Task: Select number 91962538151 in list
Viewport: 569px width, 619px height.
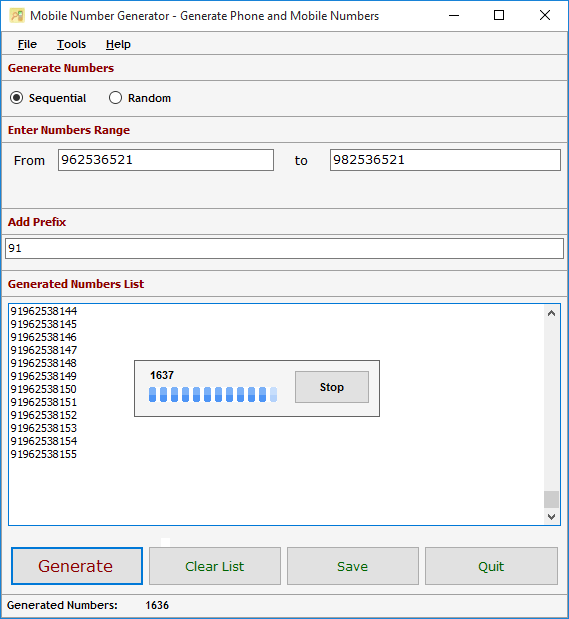Action: (x=44, y=402)
